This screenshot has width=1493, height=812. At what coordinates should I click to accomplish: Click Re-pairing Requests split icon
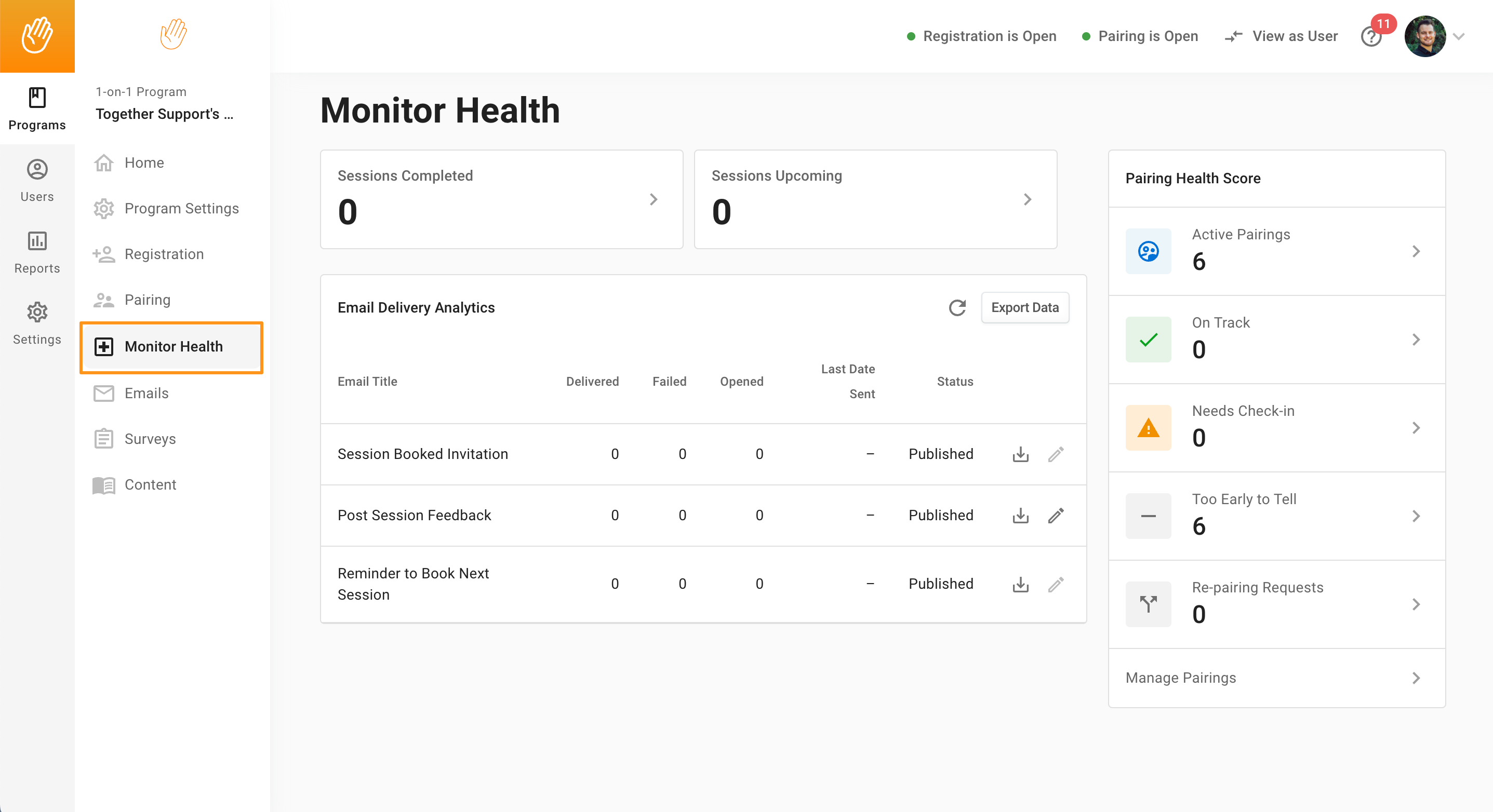[1148, 604]
